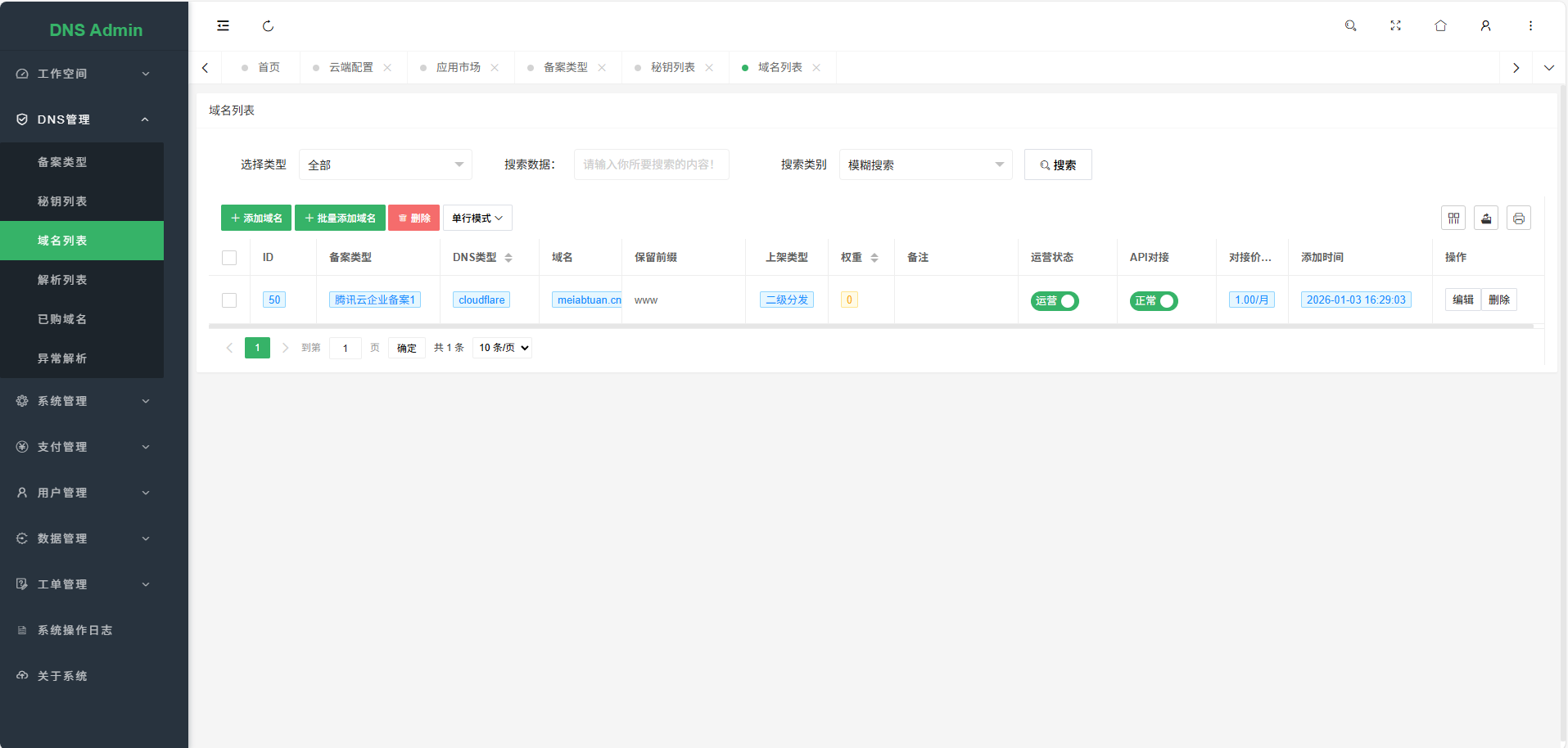
Task: Click the 添加域名 button
Action: (x=256, y=219)
